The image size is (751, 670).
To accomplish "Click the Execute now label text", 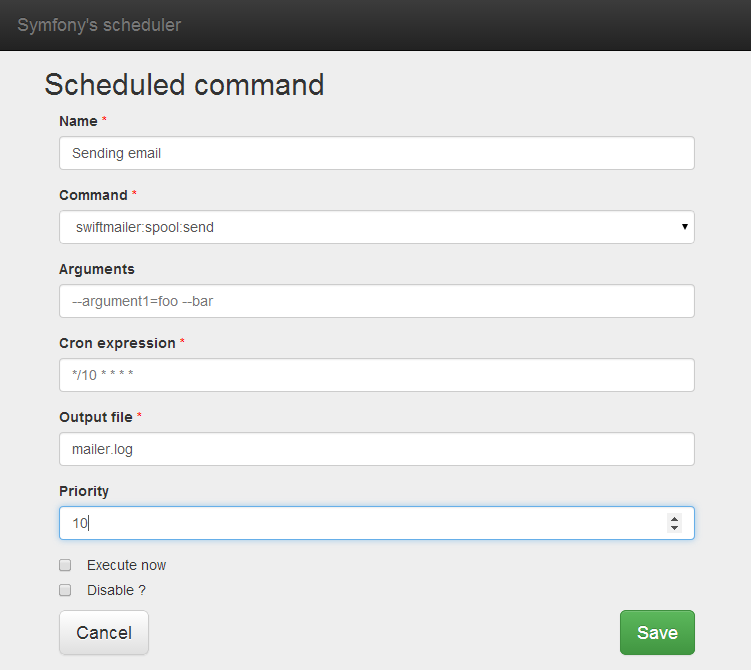I will point(126,565).
